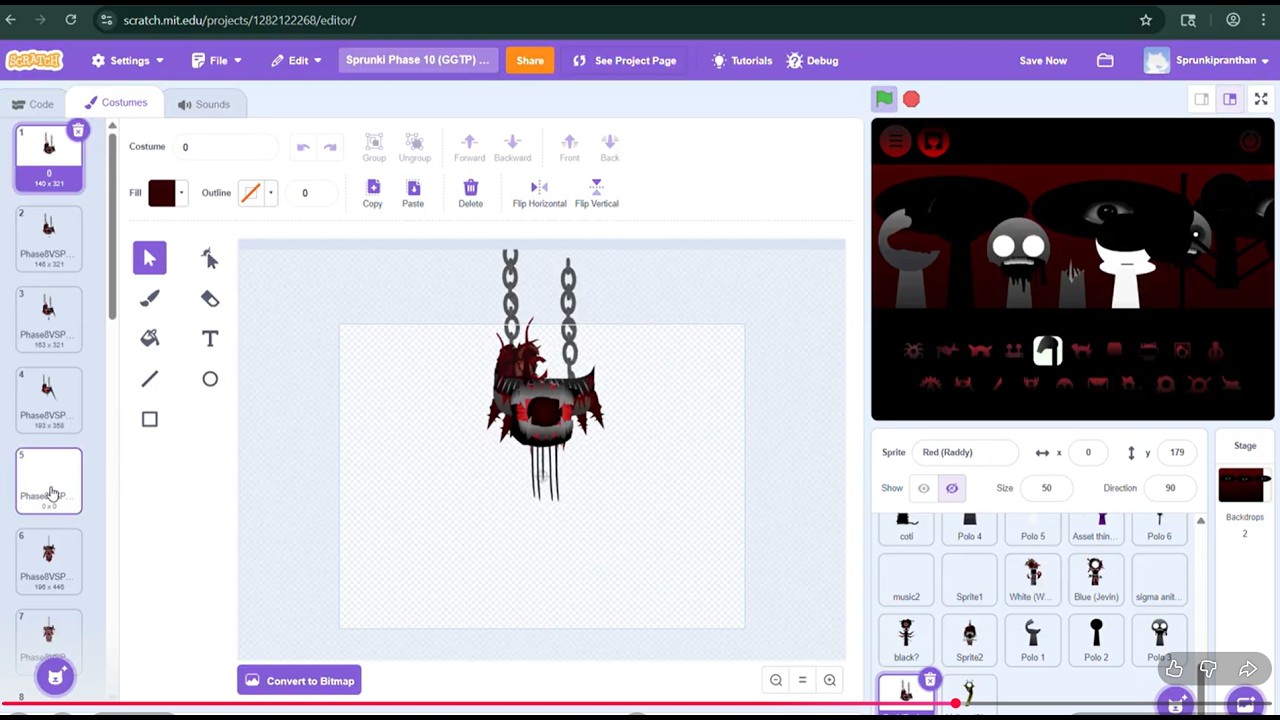Delete costume 1 with trash icon
This screenshot has height=720, width=1280.
click(x=78, y=130)
